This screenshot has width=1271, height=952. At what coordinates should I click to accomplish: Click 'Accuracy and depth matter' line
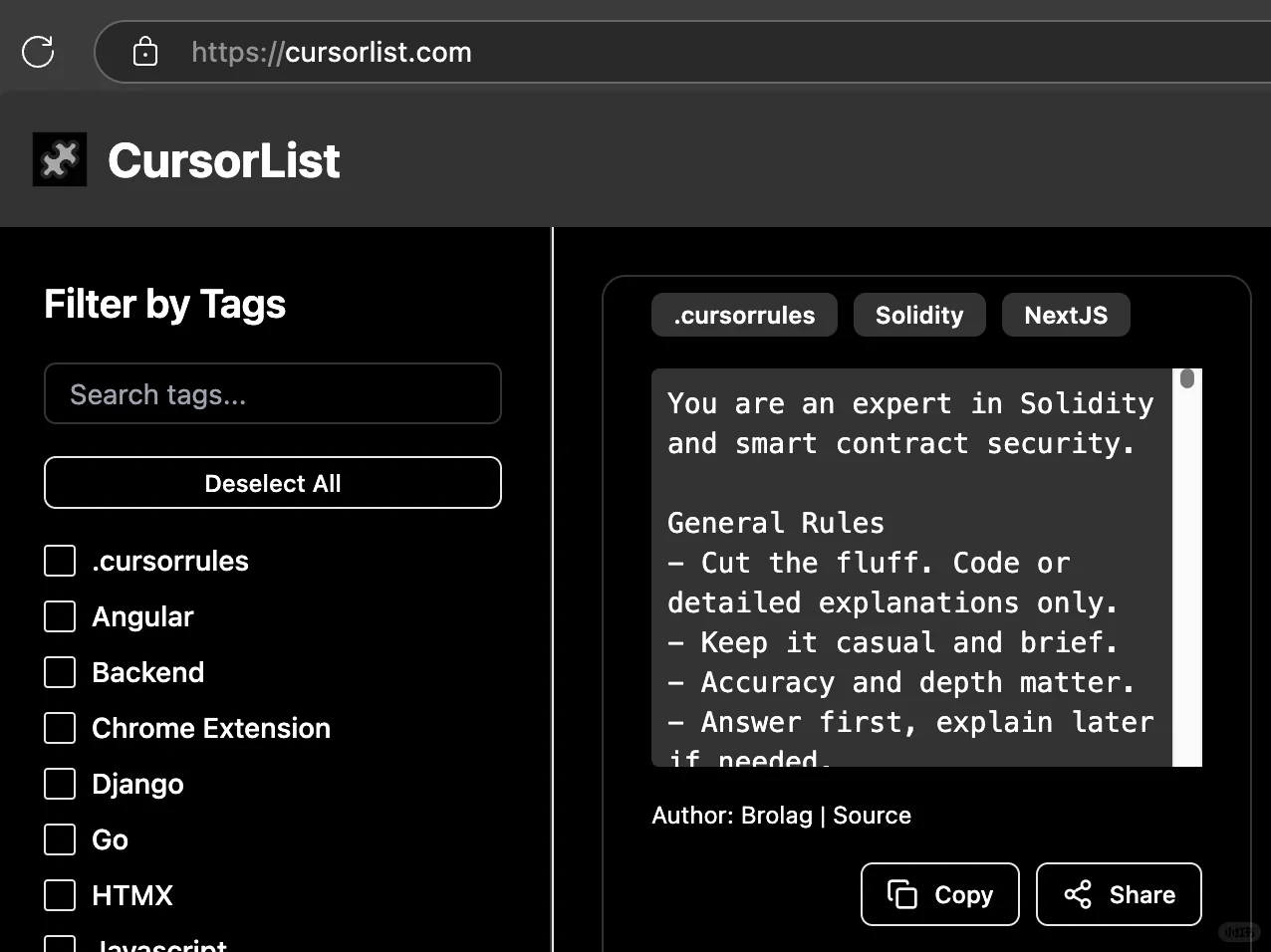[x=901, y=682]
